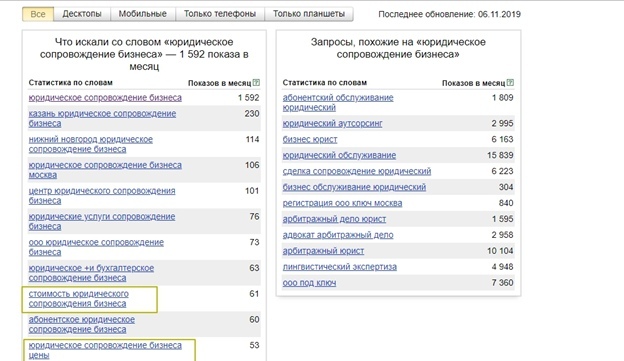
Task: Open the «Только планшеты» tab
Action: 309,14
